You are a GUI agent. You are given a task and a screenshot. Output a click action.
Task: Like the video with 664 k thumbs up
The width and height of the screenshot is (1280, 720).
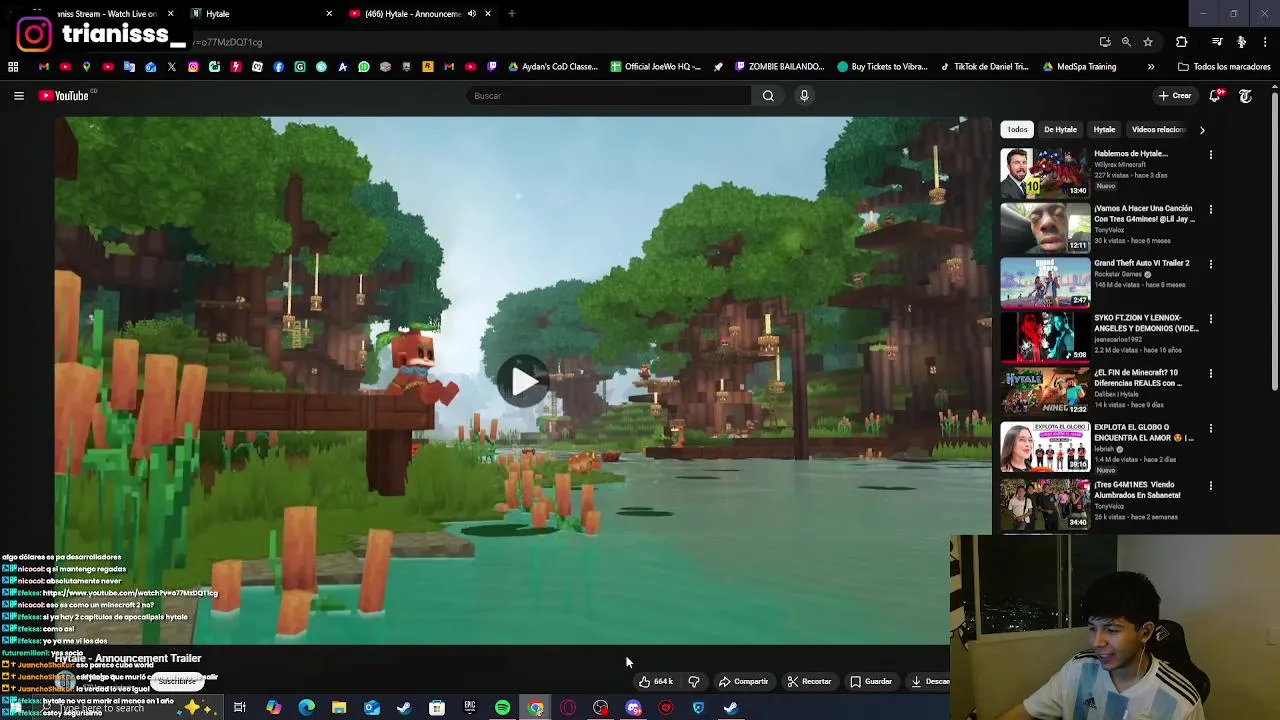(655, 682)
